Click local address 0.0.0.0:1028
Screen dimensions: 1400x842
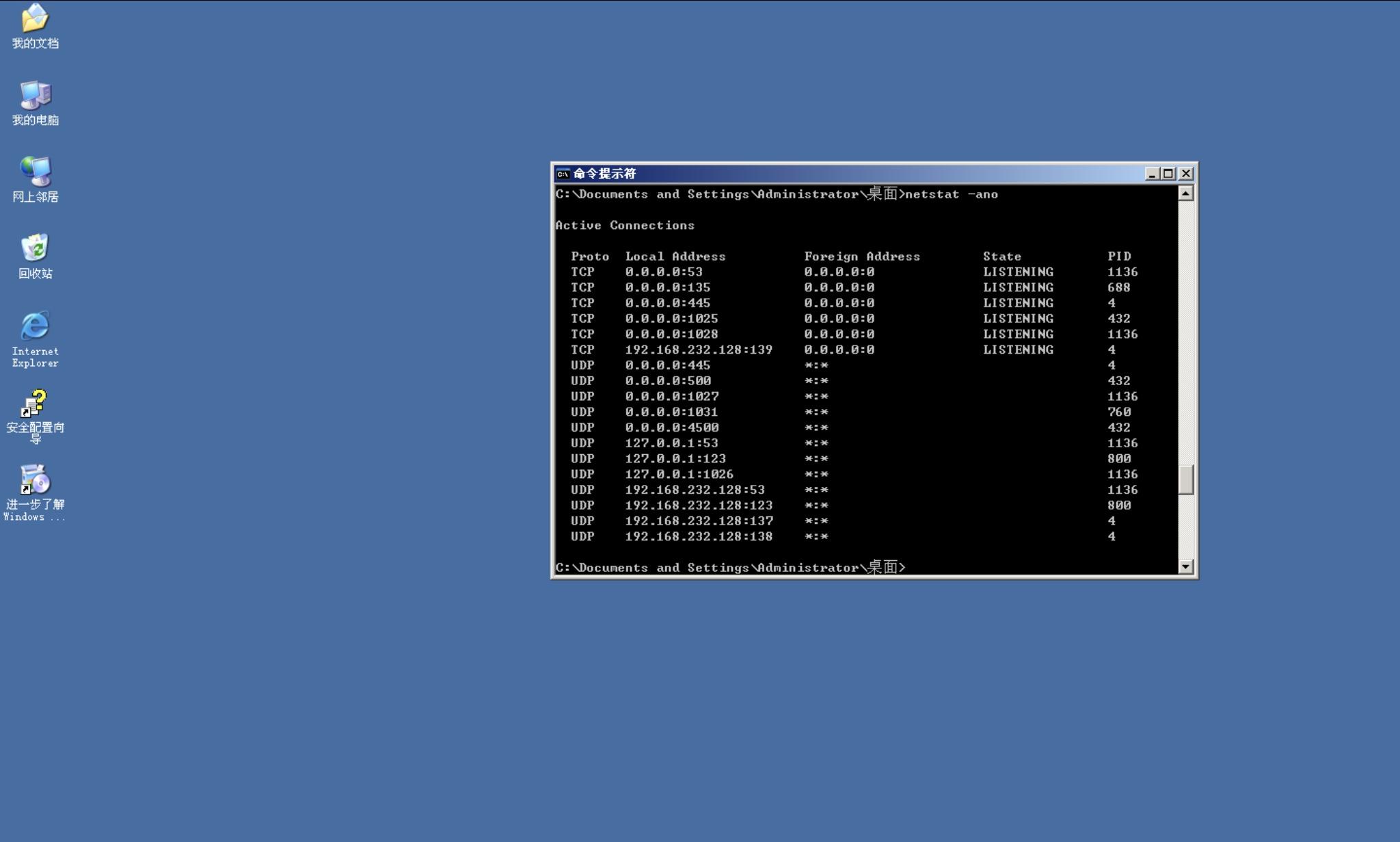point(672,334)
